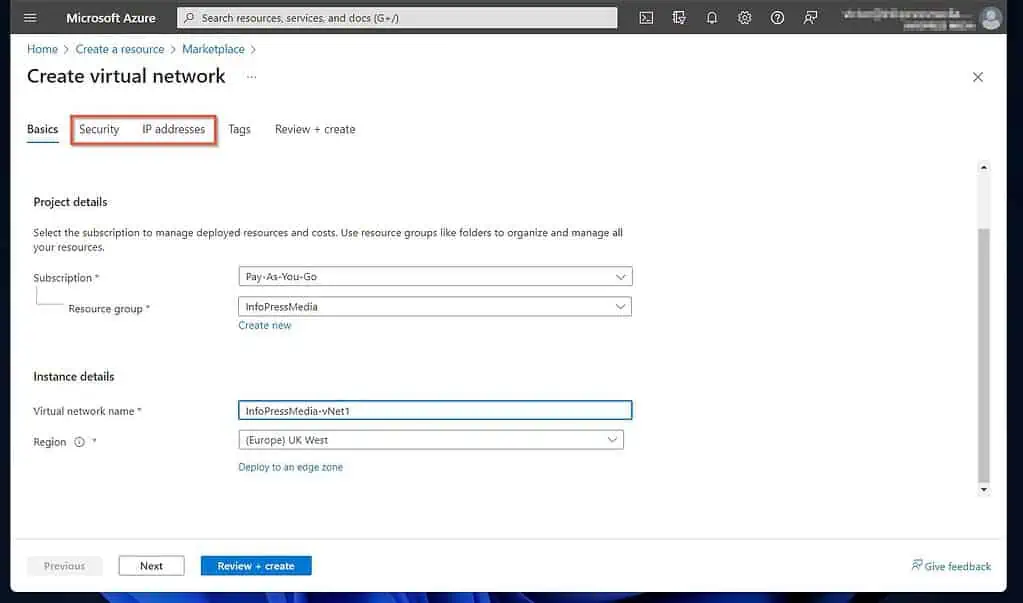Click the Virtual network name input field
Viewport: 1023px width, 603px height.
point(434,409)
